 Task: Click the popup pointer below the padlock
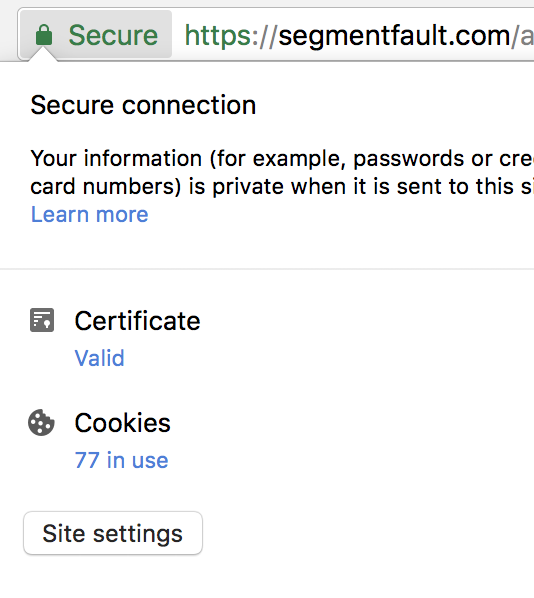click(43, 55)
